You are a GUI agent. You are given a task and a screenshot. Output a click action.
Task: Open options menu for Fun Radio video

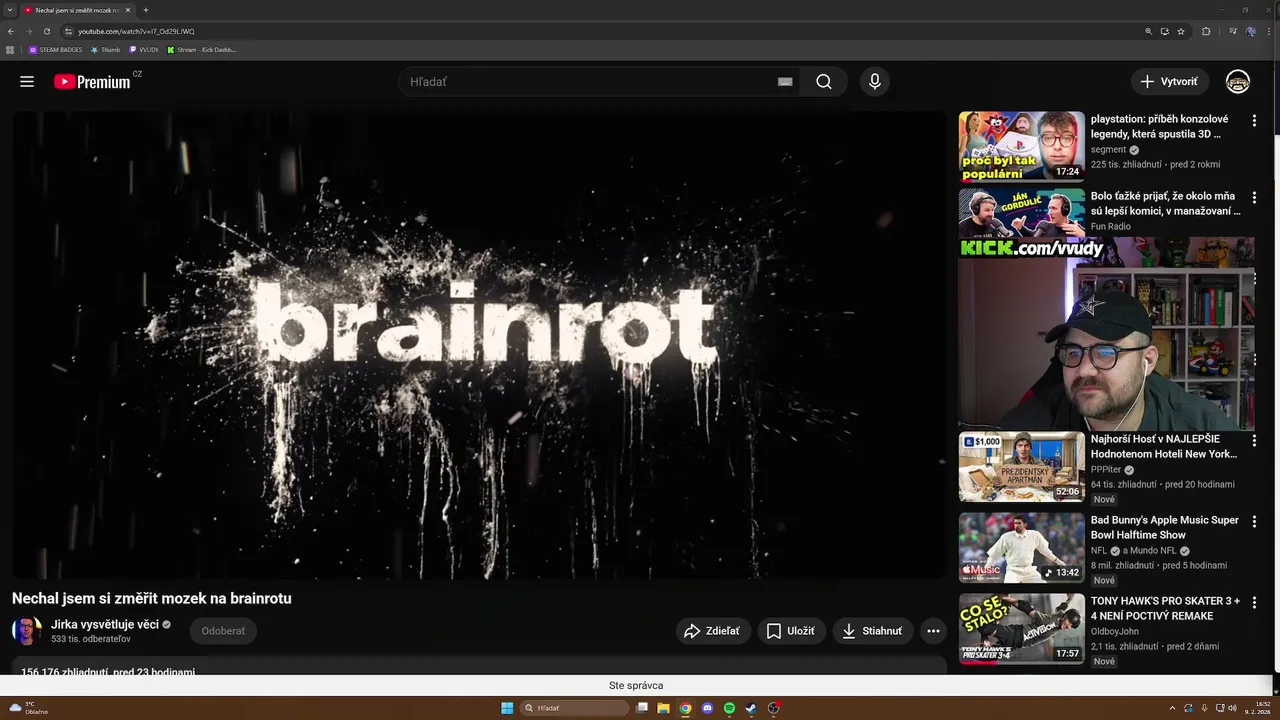point(1254,198)
